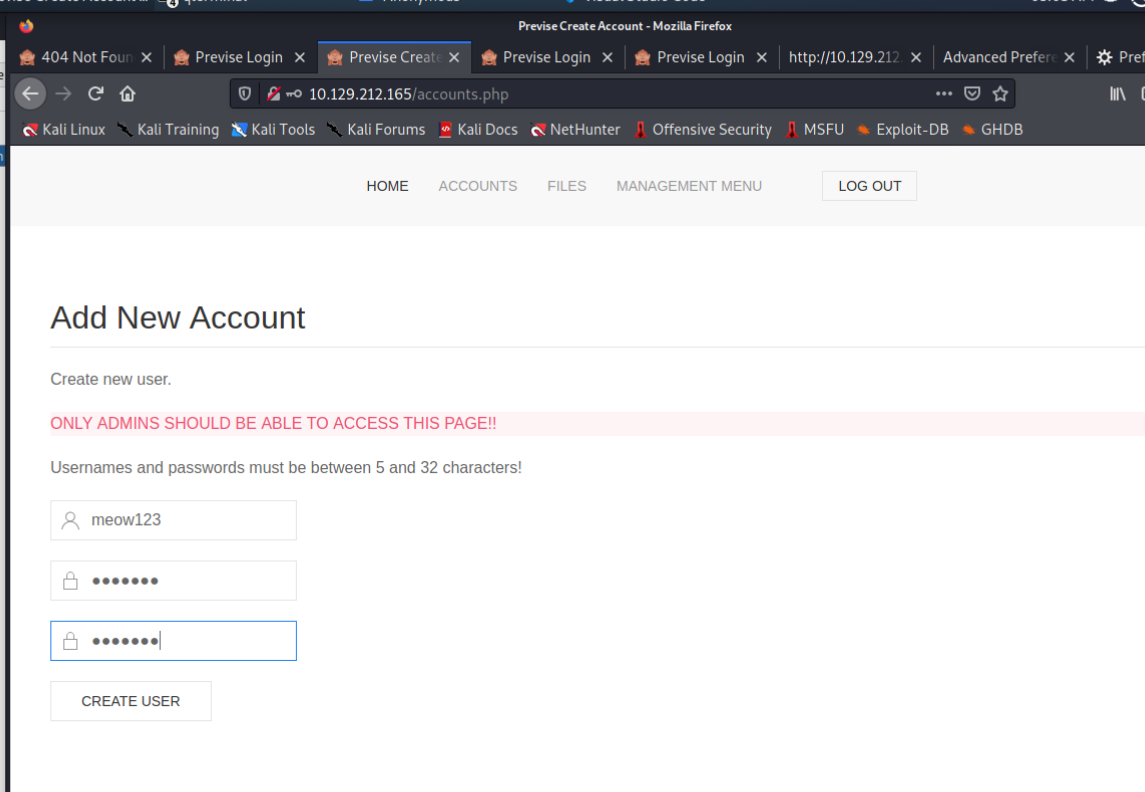Close the 404 Not Found tab
1145x792 pixels.
[x=147, y=58]
